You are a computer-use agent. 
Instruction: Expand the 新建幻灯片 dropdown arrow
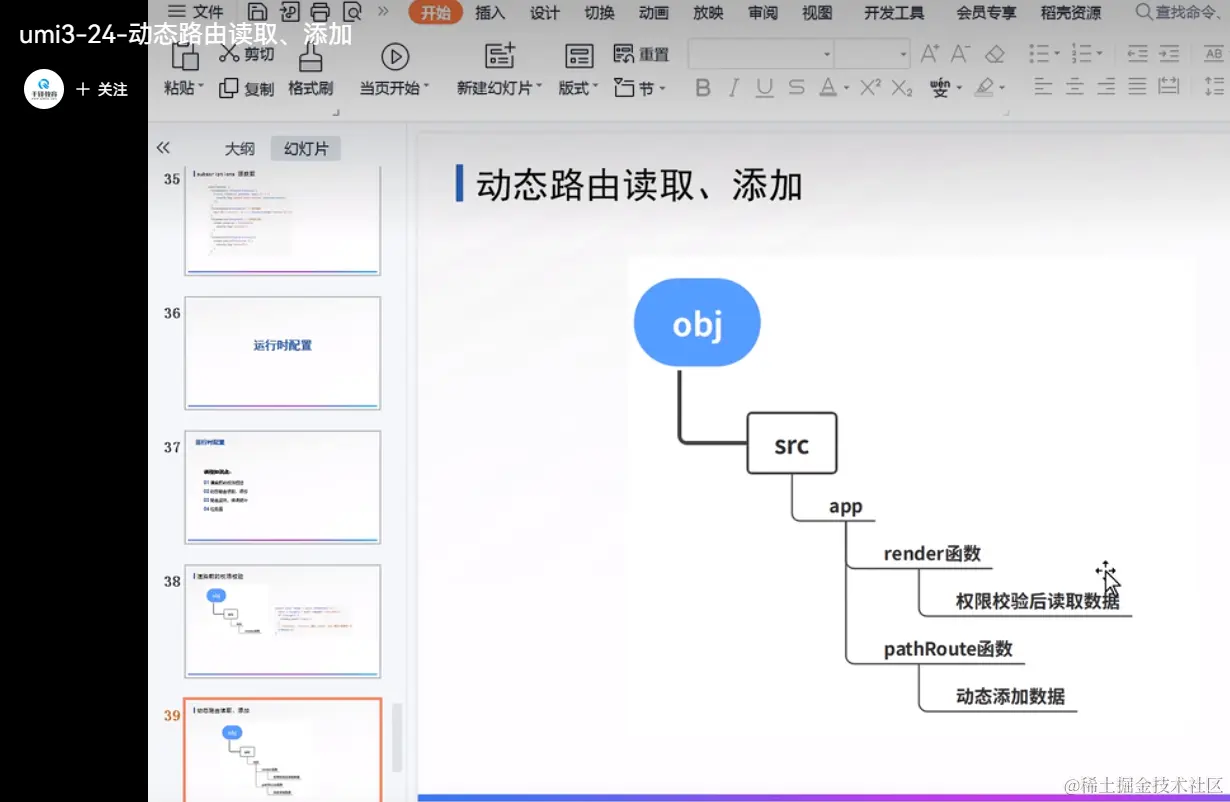tap(538, 87)
